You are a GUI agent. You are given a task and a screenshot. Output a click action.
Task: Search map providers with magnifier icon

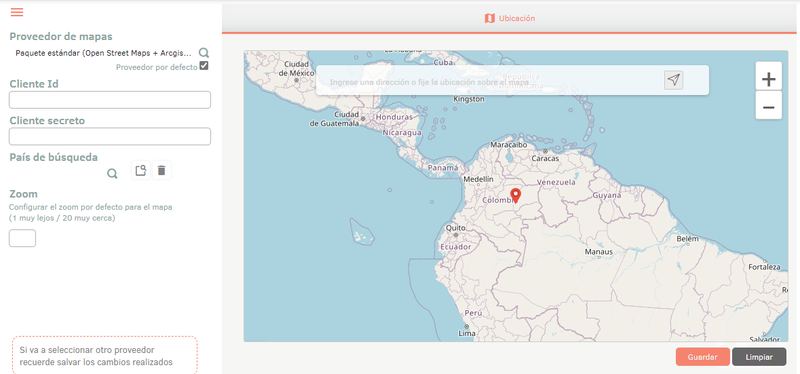pyautogui.click(x=204, y=53)
